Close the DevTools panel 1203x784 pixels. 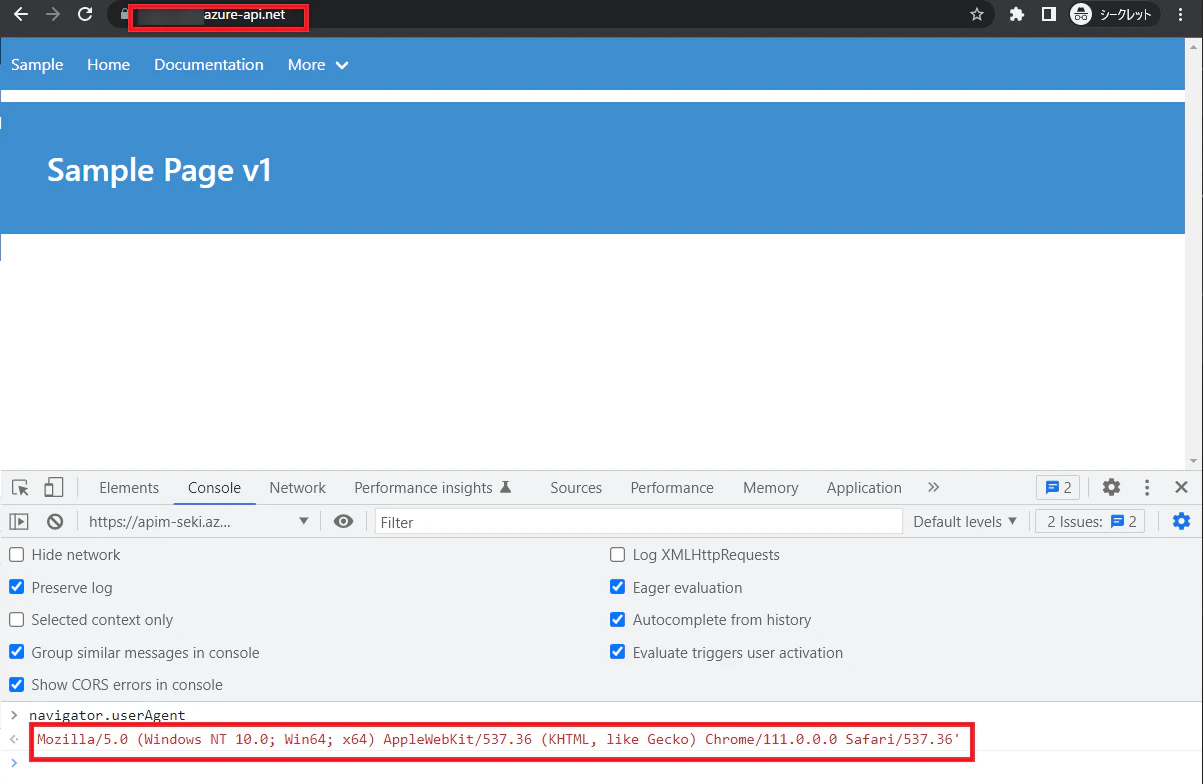click(1181, 488)
